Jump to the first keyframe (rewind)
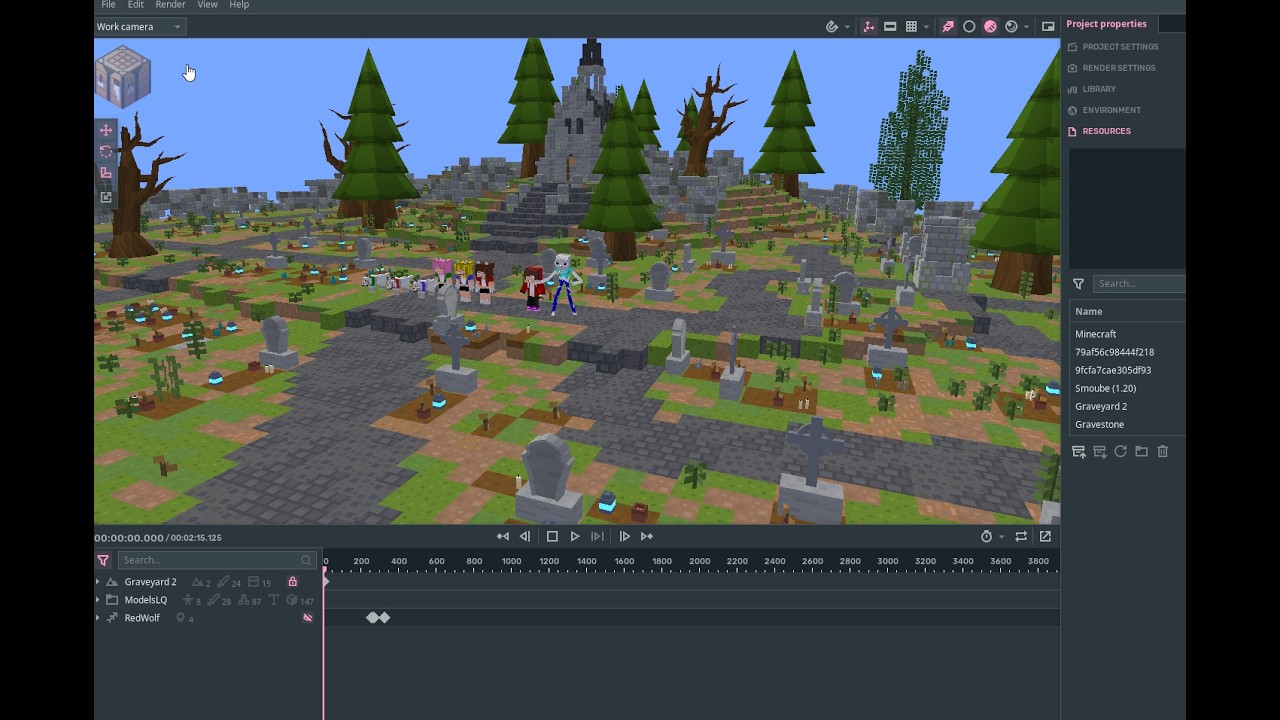This screenshot has width=1280, height=720. point(503,537)
